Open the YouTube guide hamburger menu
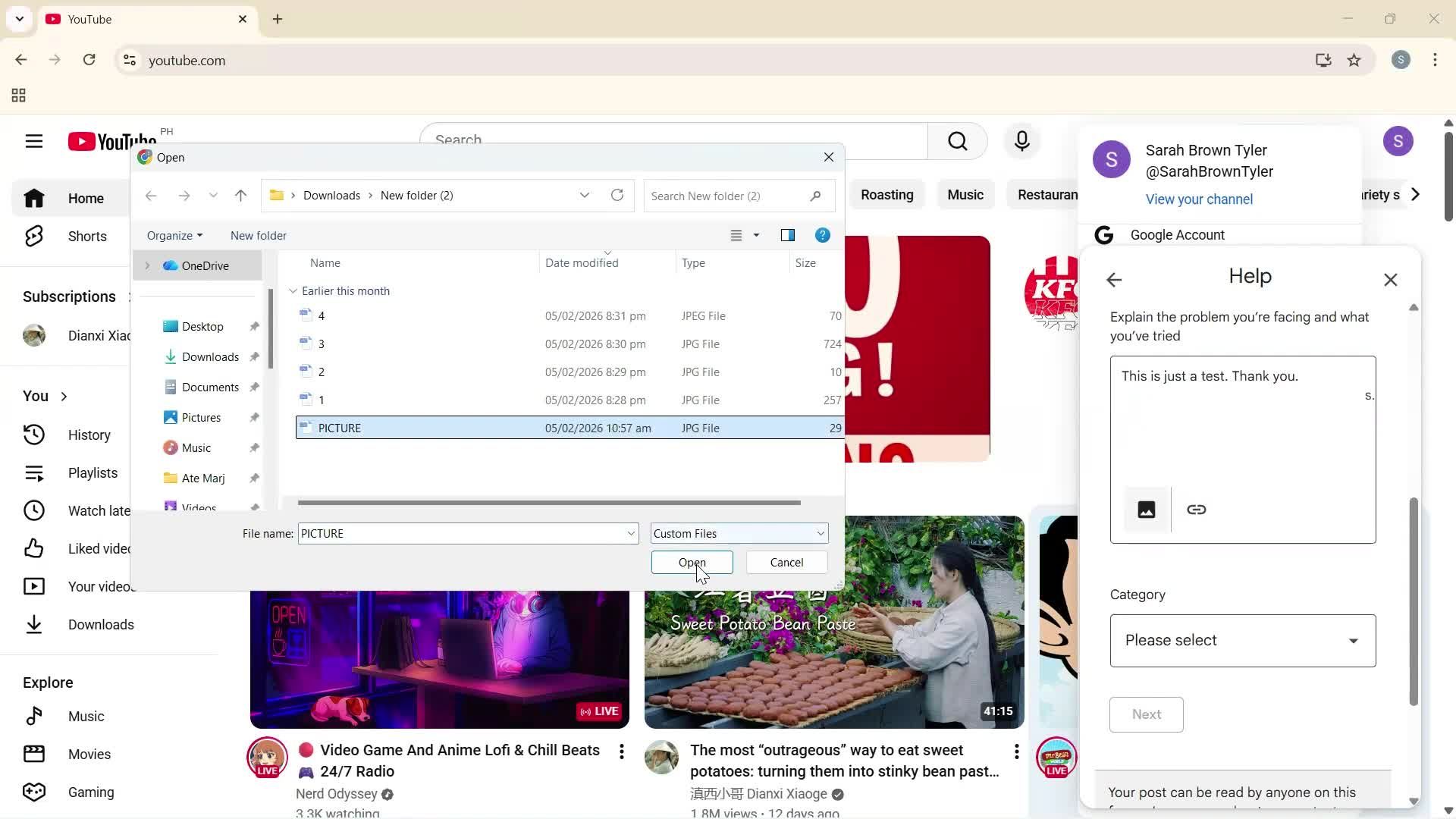Viewport: 1456px width, 819px height. coord(34,141)
